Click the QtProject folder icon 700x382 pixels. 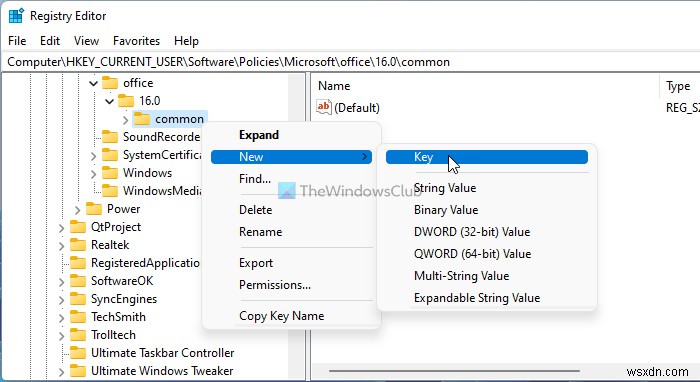(78, 227)
